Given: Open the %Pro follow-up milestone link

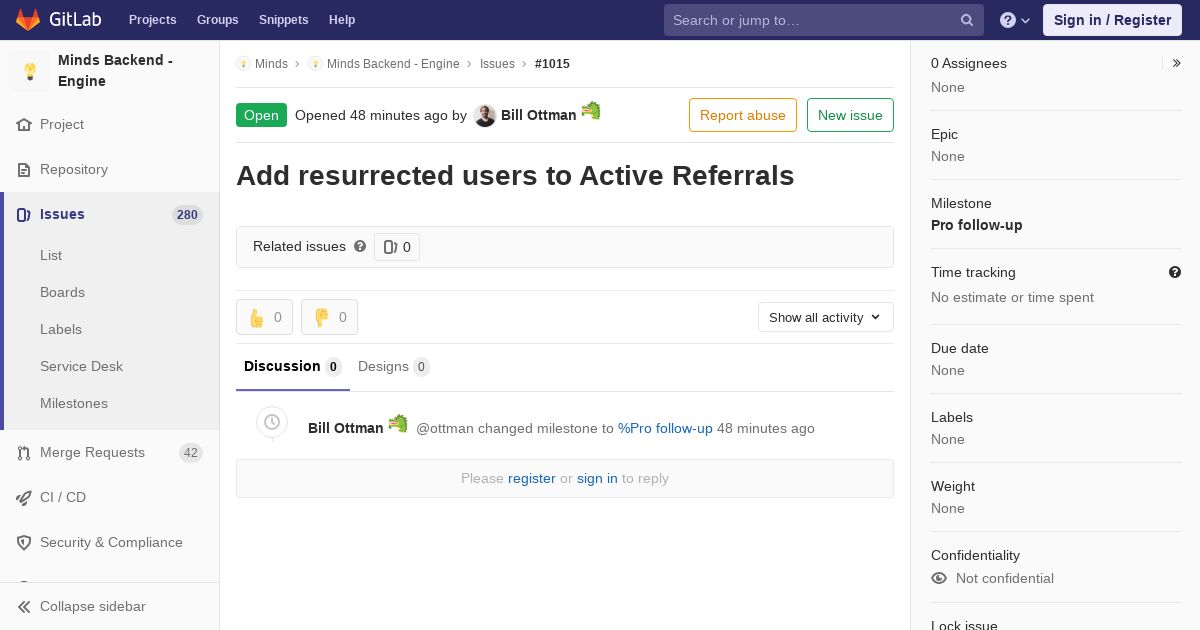Looking at the screenshot, I should pos(665,428).
